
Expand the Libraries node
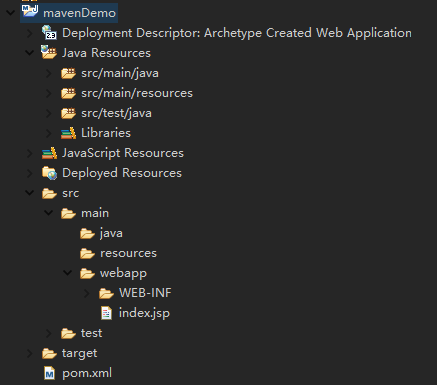(x=49, y=133)
